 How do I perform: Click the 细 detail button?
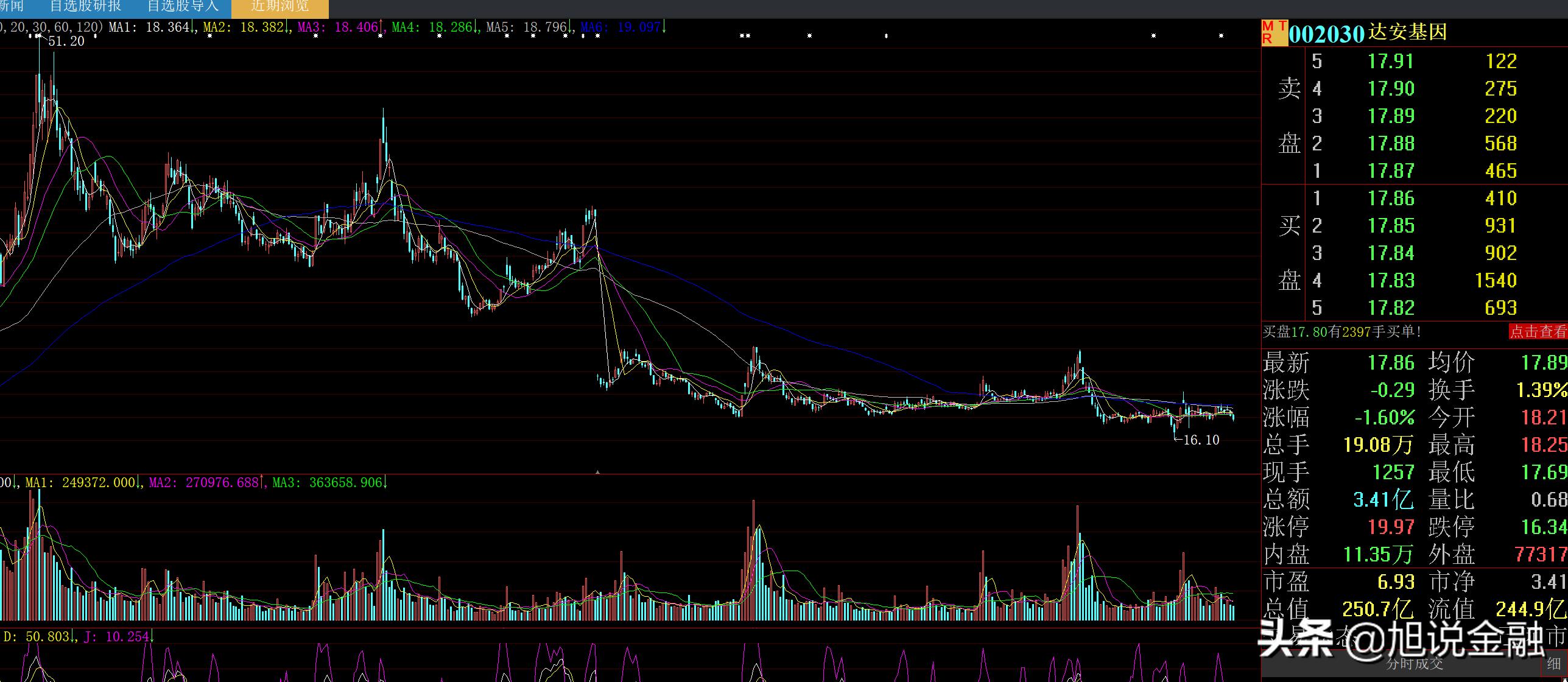(x=1553, y=663)
